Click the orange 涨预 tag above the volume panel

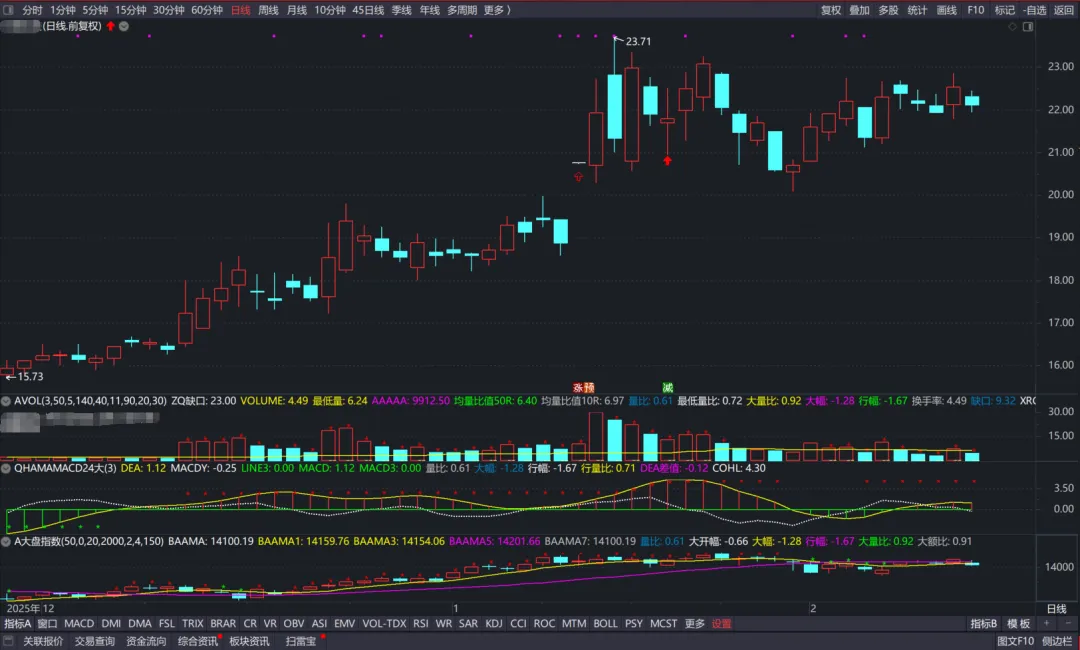click(584, 388)
